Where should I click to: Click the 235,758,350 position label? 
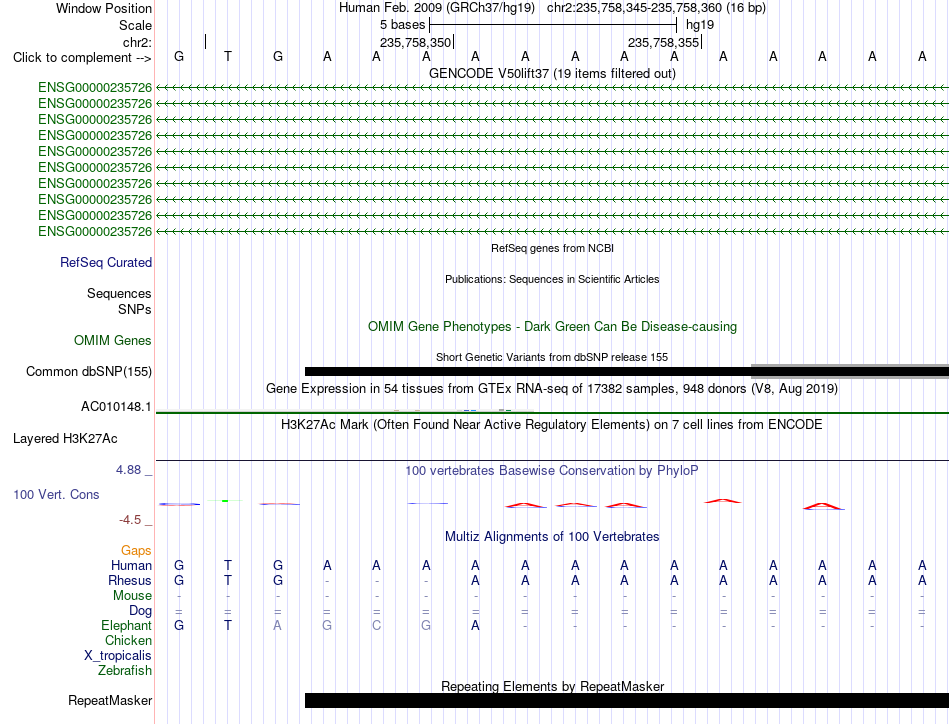click(x=416, y=42)
